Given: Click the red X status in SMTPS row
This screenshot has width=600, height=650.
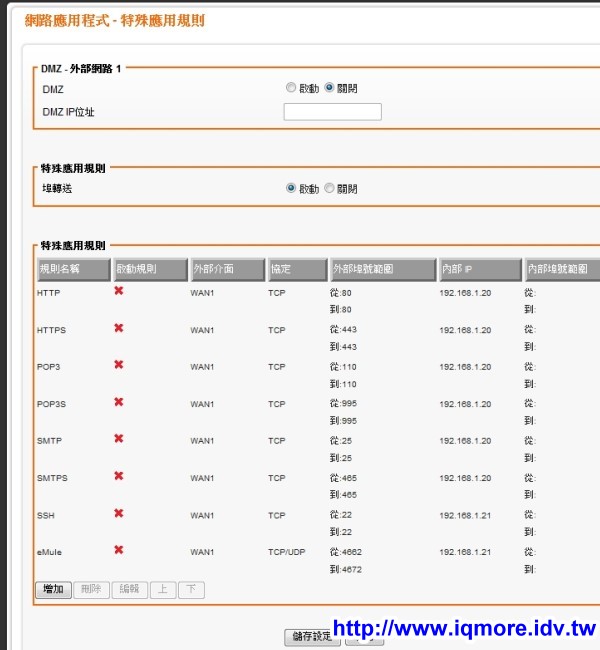Looking at the screenshot, I should (119, 475).
